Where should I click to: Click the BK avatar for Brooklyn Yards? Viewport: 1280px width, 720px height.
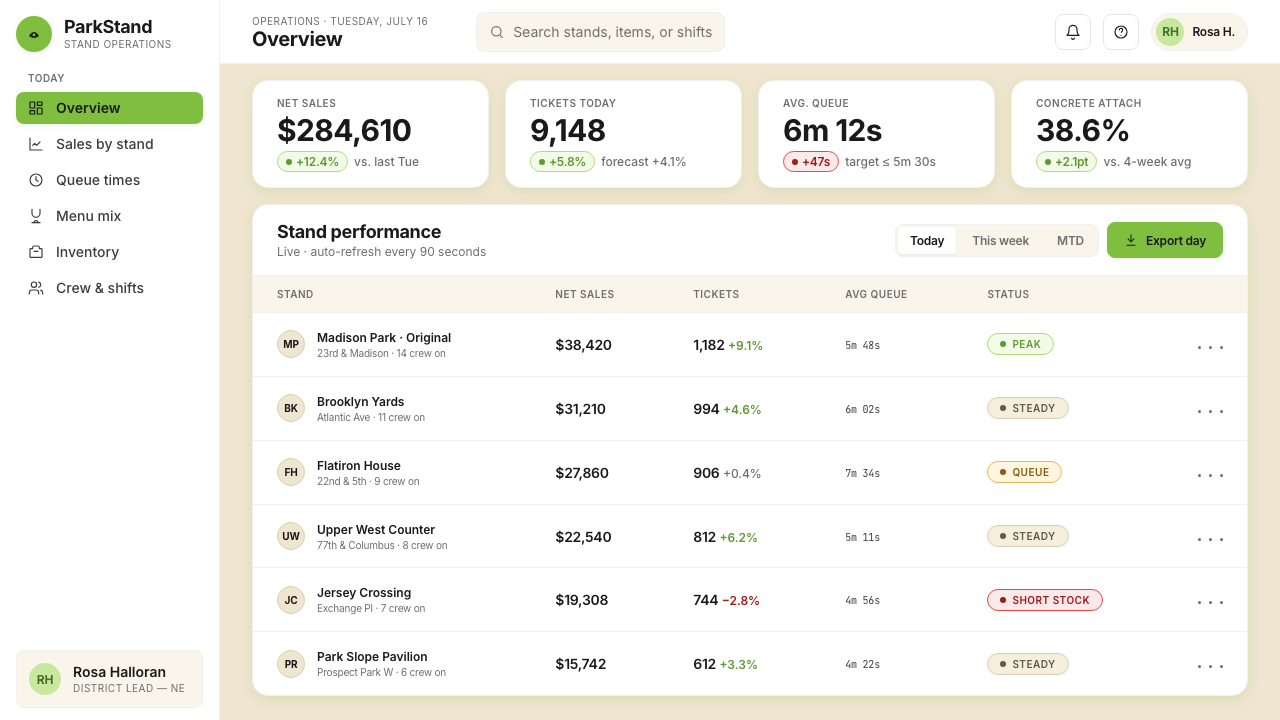point(291,408)
